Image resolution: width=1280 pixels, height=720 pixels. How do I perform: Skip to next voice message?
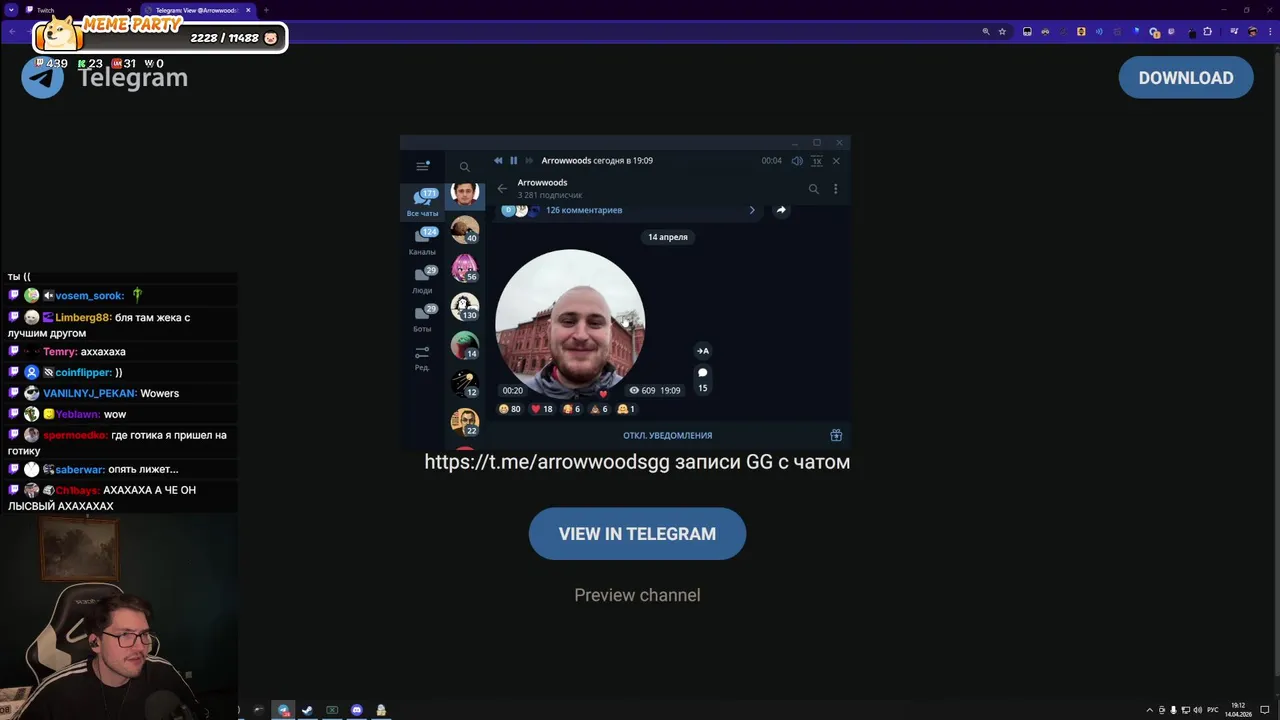click(x=529, y=160)
